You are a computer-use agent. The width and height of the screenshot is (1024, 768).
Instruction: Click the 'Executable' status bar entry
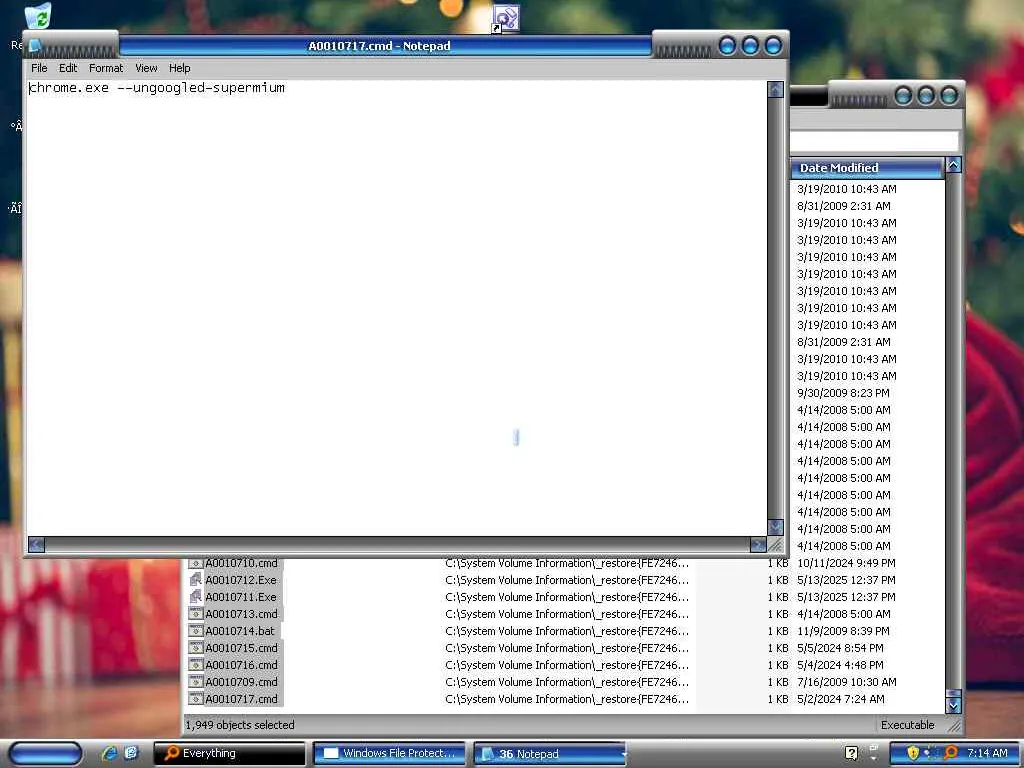click(907, 725)
